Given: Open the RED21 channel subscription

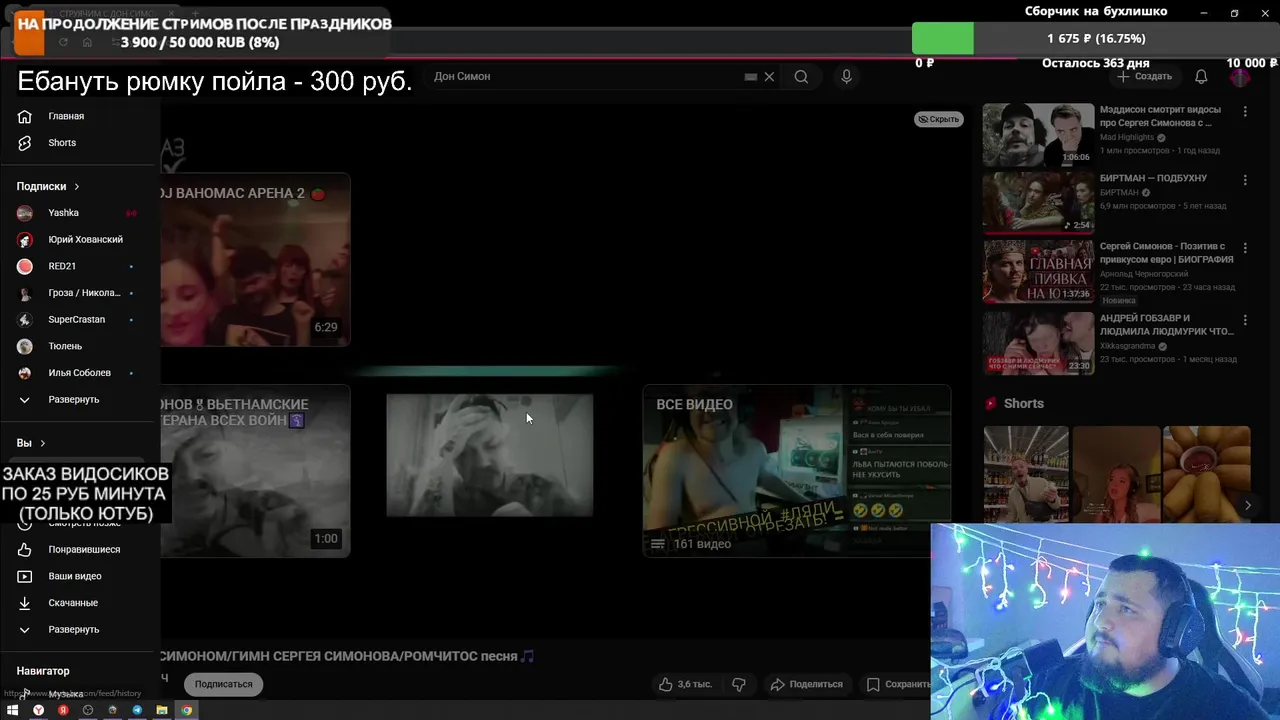Looking at the screenshot, I should click(80, 266).
